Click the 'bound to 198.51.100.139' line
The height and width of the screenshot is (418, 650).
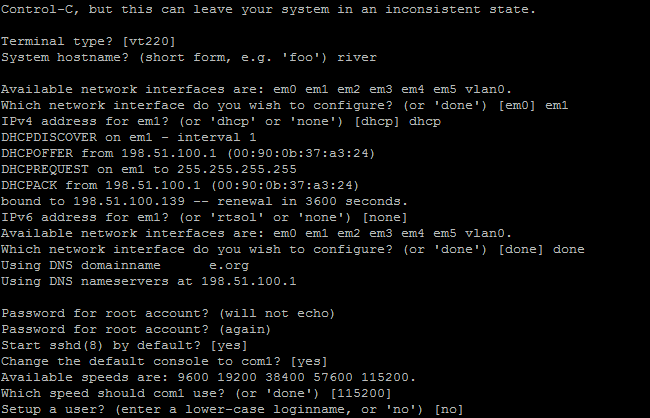200,201
